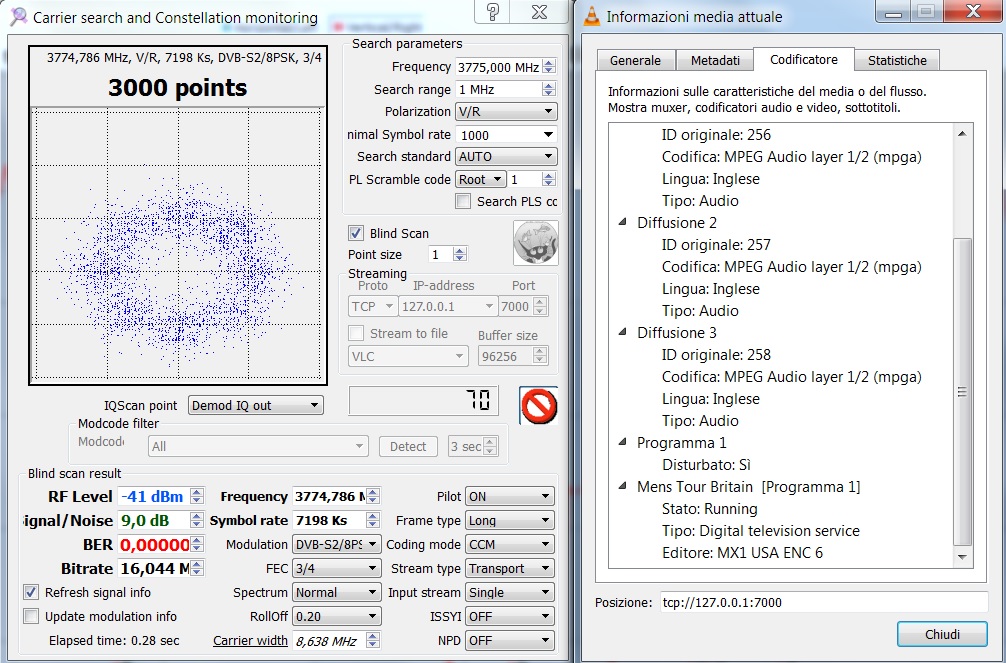Click the Detect modcode button
The image size is (1006, 663).
coord(408,446)
